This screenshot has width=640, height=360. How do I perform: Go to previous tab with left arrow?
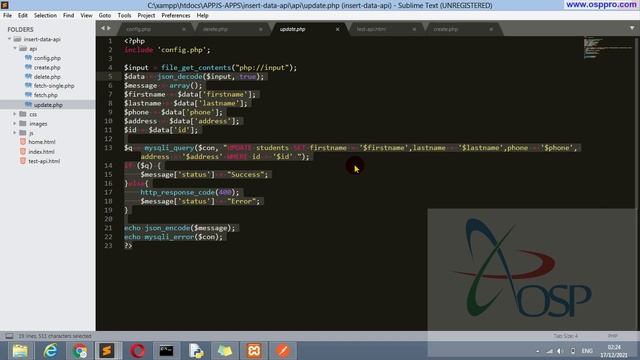point(103,28)
